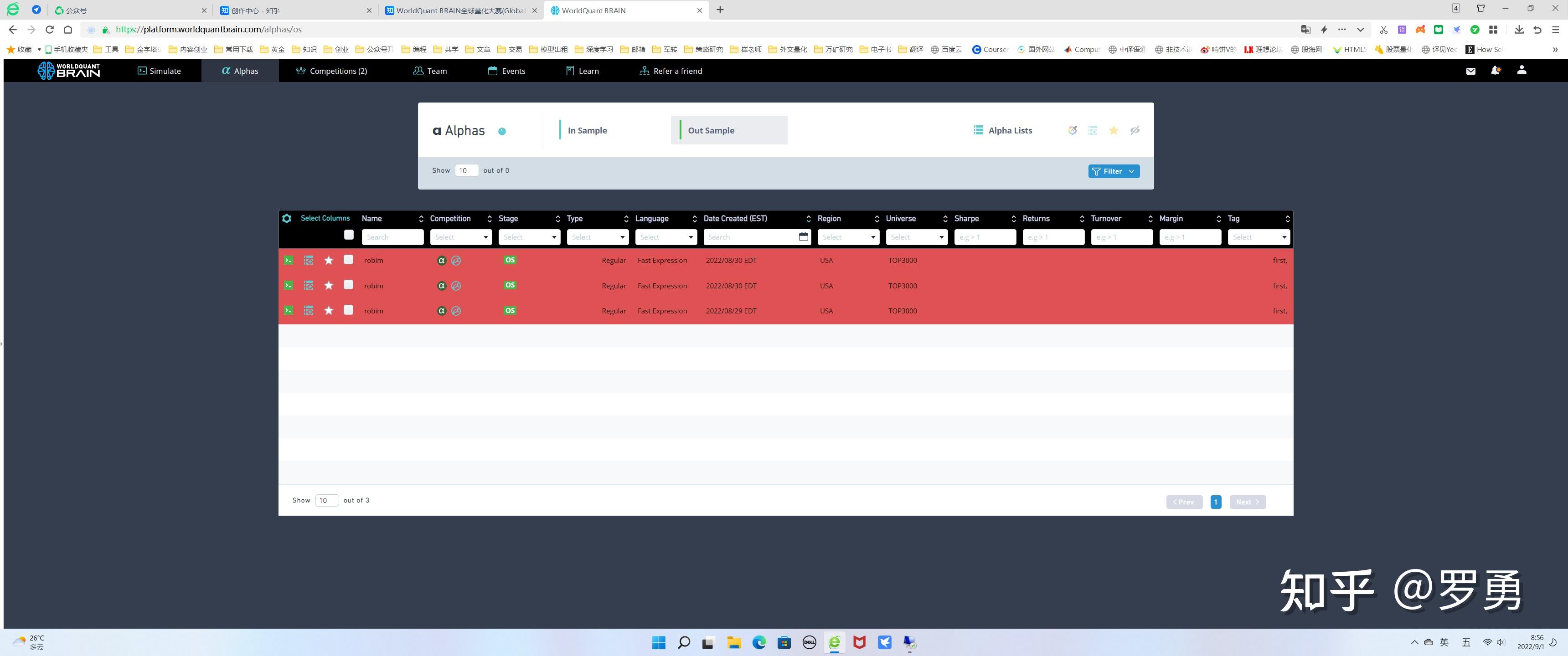Open the notifications bell icon
Viewport: 1568px width, 656px height.
pos(1495,71)
